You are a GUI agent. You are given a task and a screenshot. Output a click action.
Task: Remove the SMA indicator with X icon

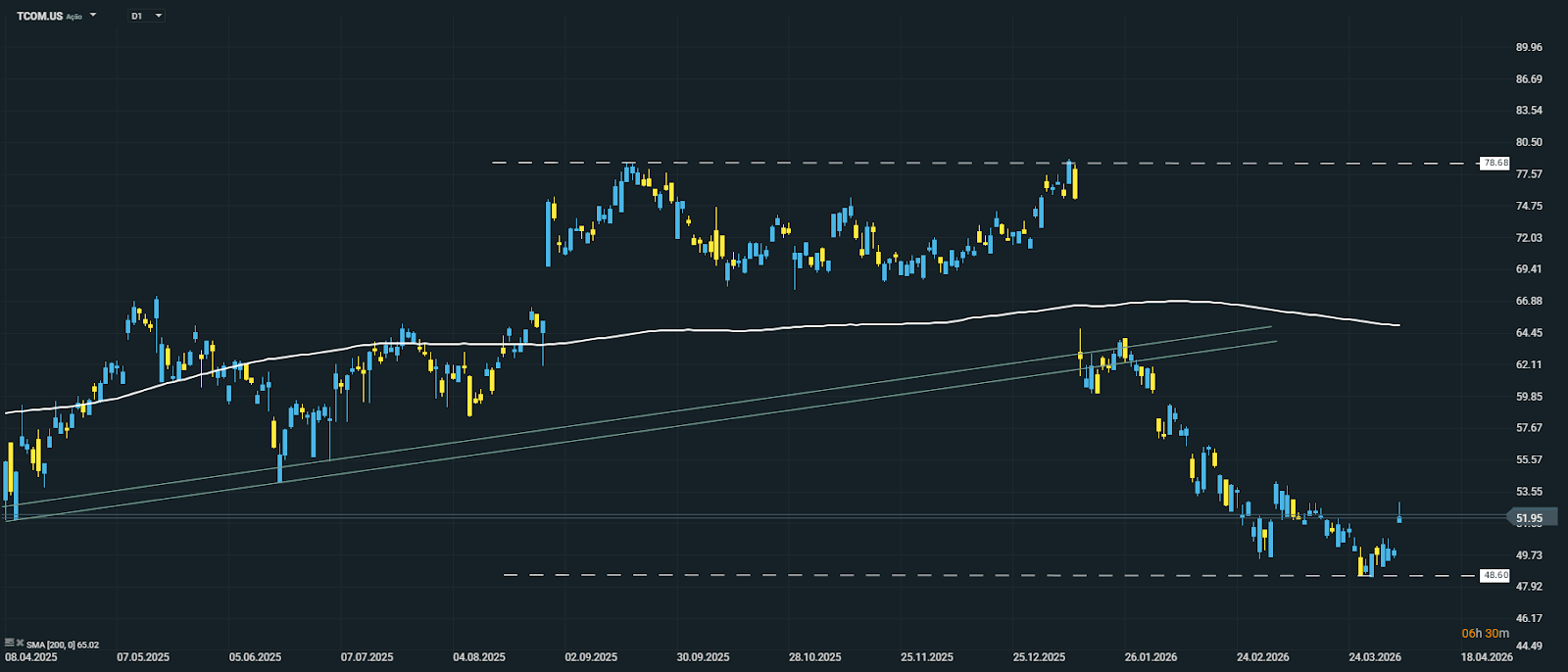coord(20,643)
